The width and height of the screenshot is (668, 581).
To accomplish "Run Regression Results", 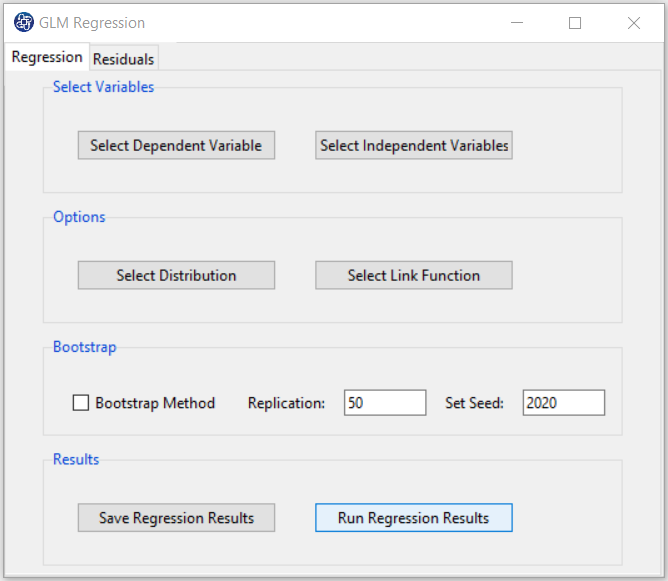I will click(x=414, y=518).
